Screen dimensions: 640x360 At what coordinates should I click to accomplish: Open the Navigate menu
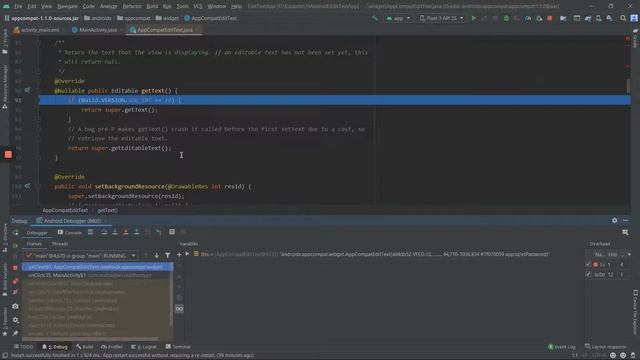[x=67, y=7]
